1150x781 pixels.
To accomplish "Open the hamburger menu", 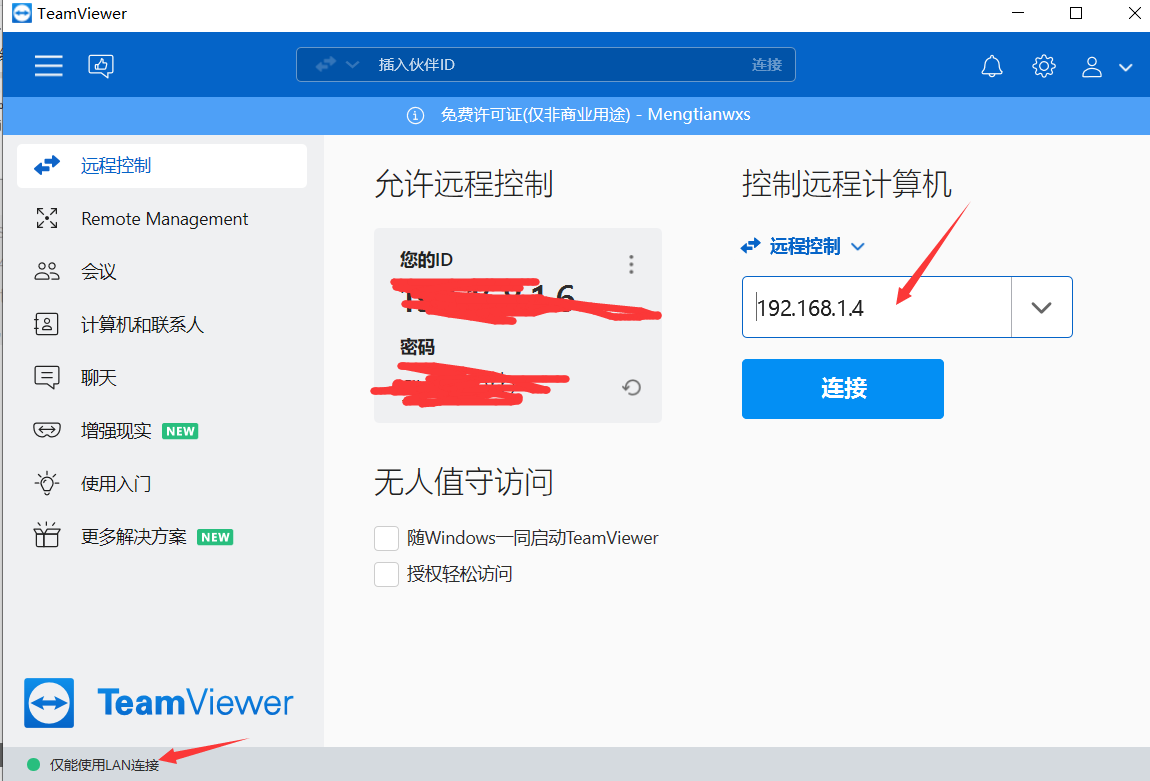I will 48,65.
